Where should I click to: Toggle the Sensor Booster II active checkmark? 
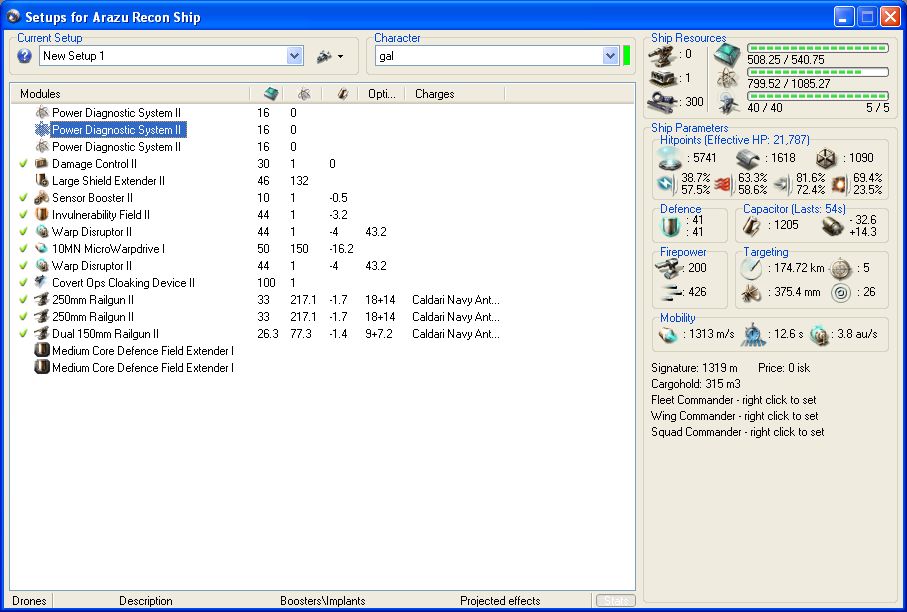(x=24, y=197)
